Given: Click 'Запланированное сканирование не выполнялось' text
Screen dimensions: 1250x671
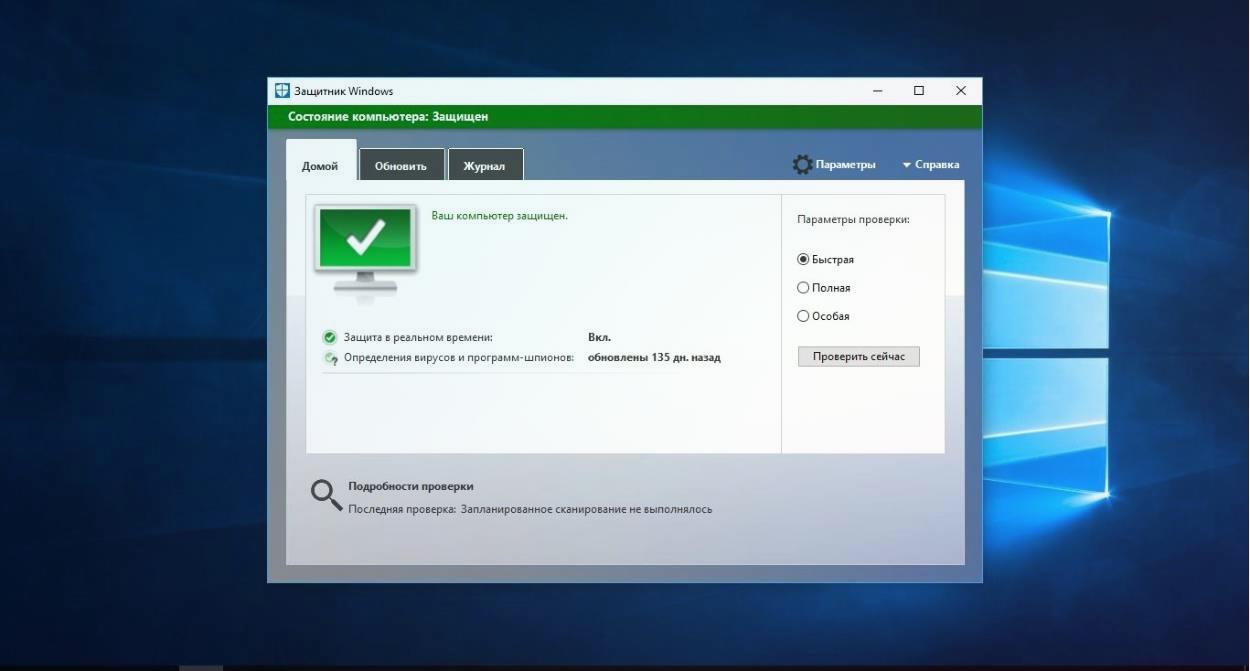Looking at the screenshot, I should click(x=586, y=509).
